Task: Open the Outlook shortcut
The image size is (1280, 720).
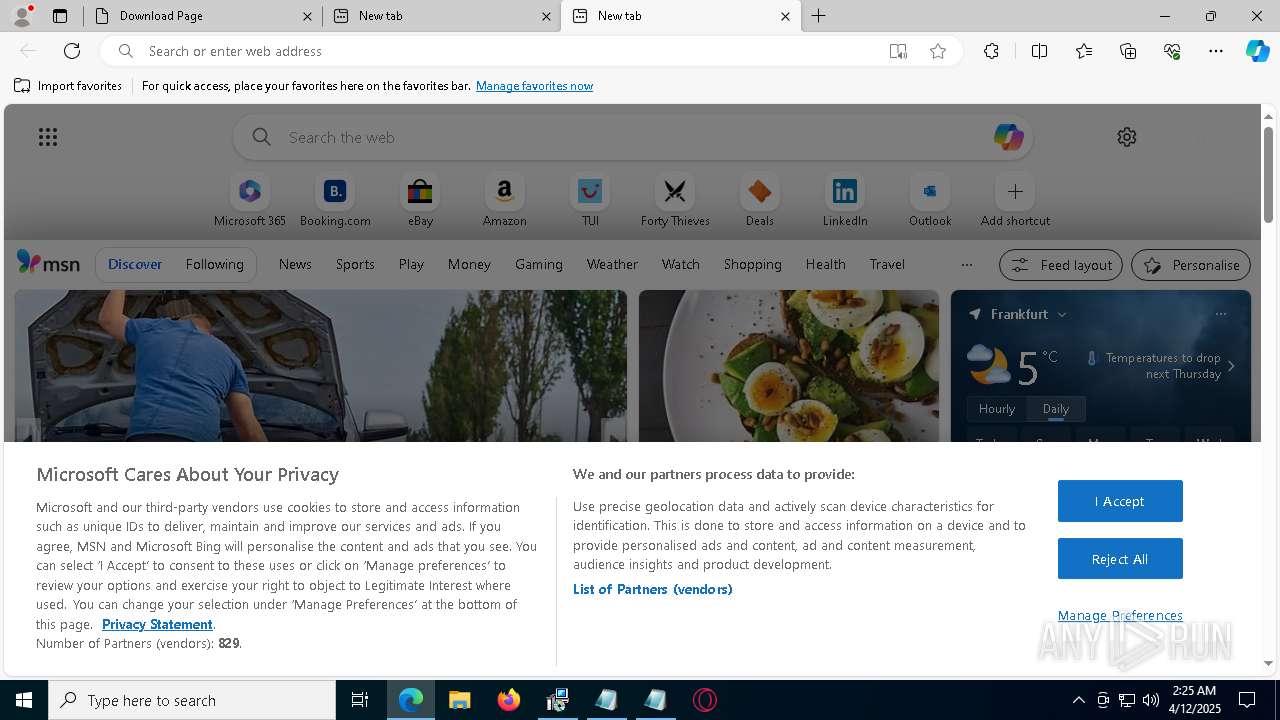Action: pos(930,201)
